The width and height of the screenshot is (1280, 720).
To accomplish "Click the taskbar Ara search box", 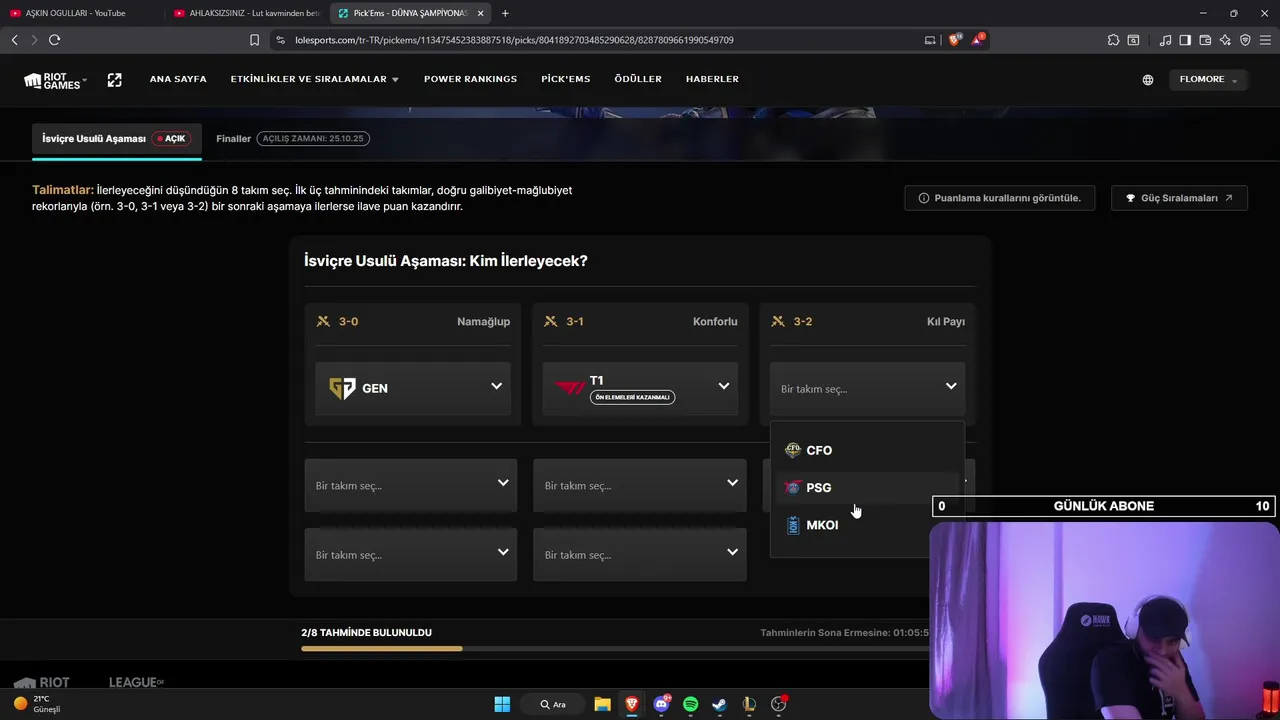I will pos(553,704).
